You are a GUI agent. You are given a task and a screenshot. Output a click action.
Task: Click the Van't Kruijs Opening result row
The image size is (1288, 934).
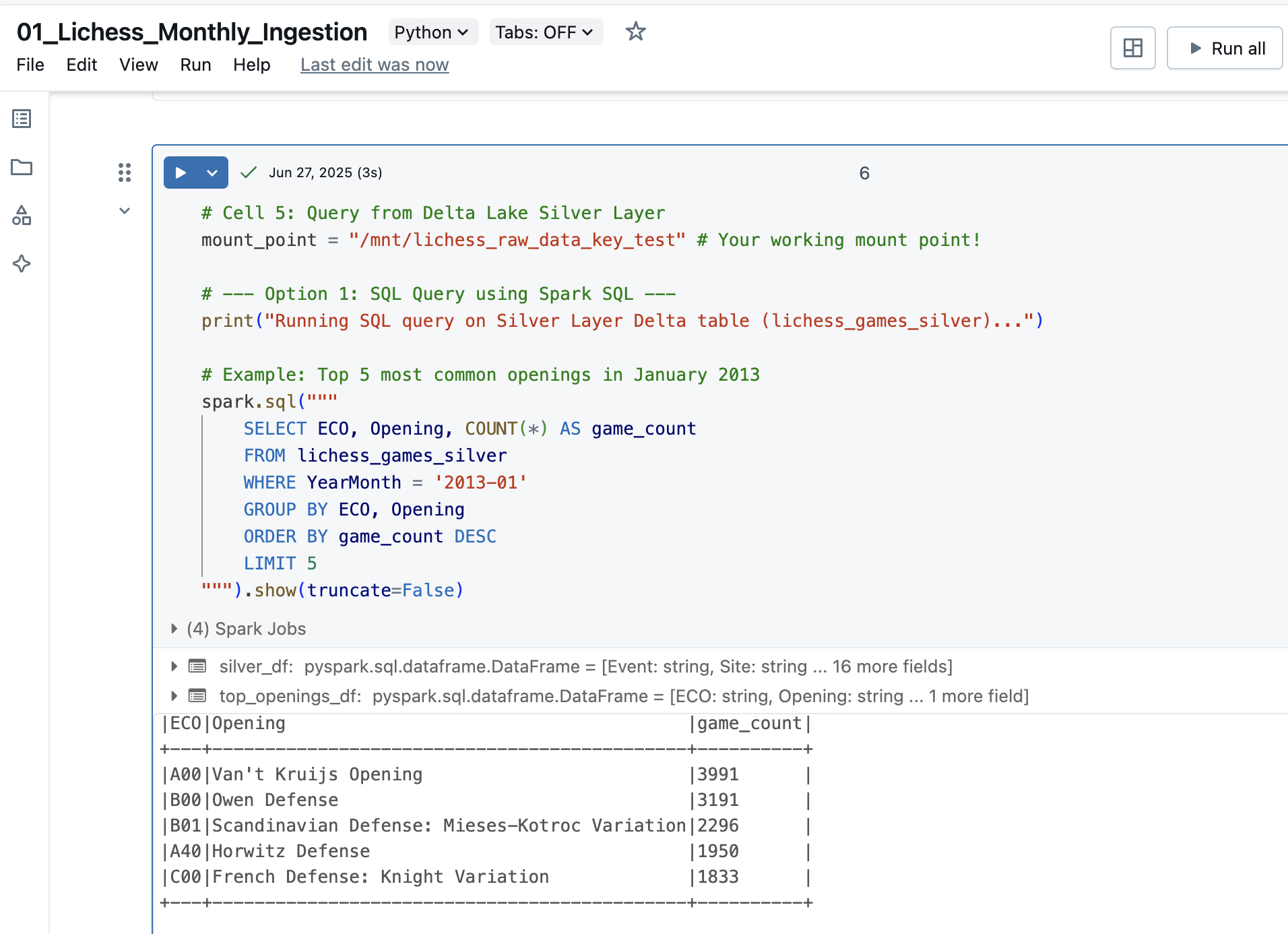[485, 774]
